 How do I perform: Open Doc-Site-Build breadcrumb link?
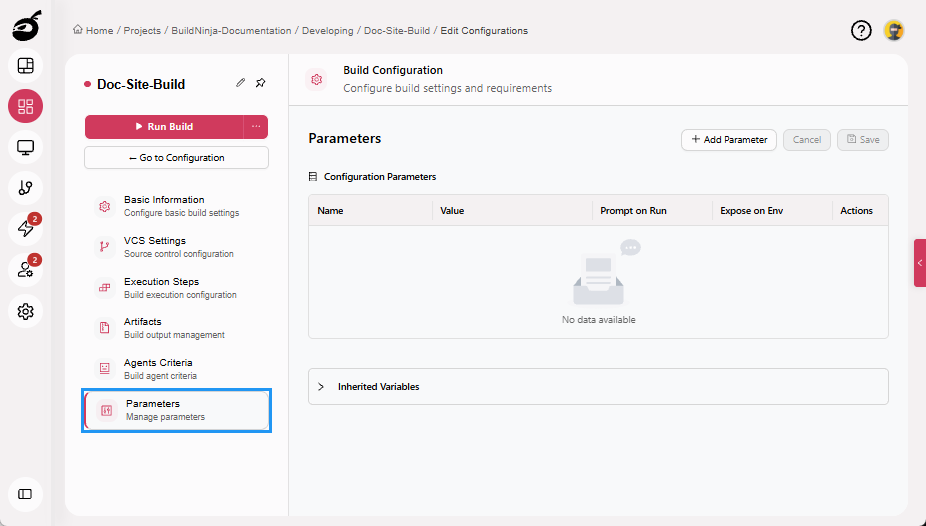tap(397, 31)
